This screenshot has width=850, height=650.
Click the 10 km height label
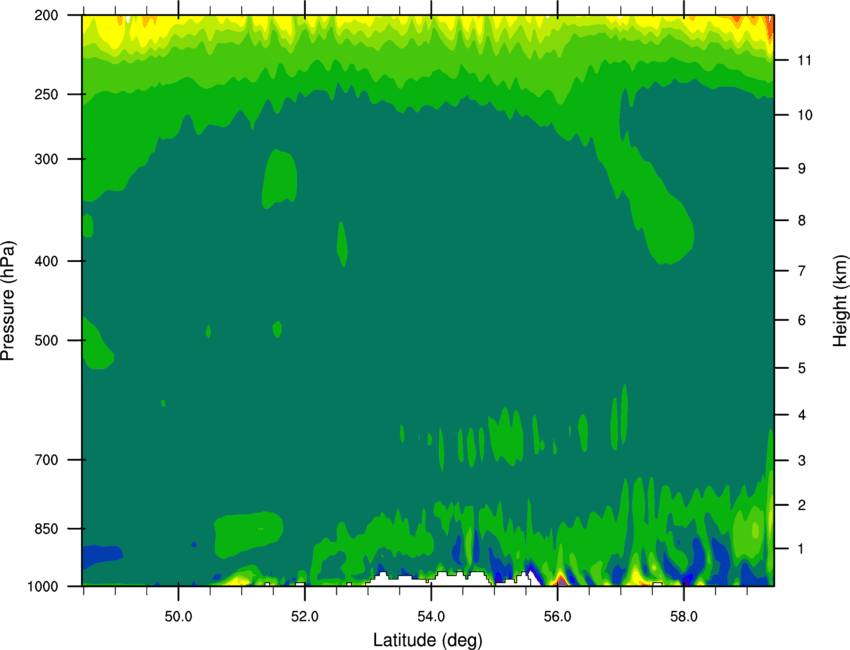804,115
